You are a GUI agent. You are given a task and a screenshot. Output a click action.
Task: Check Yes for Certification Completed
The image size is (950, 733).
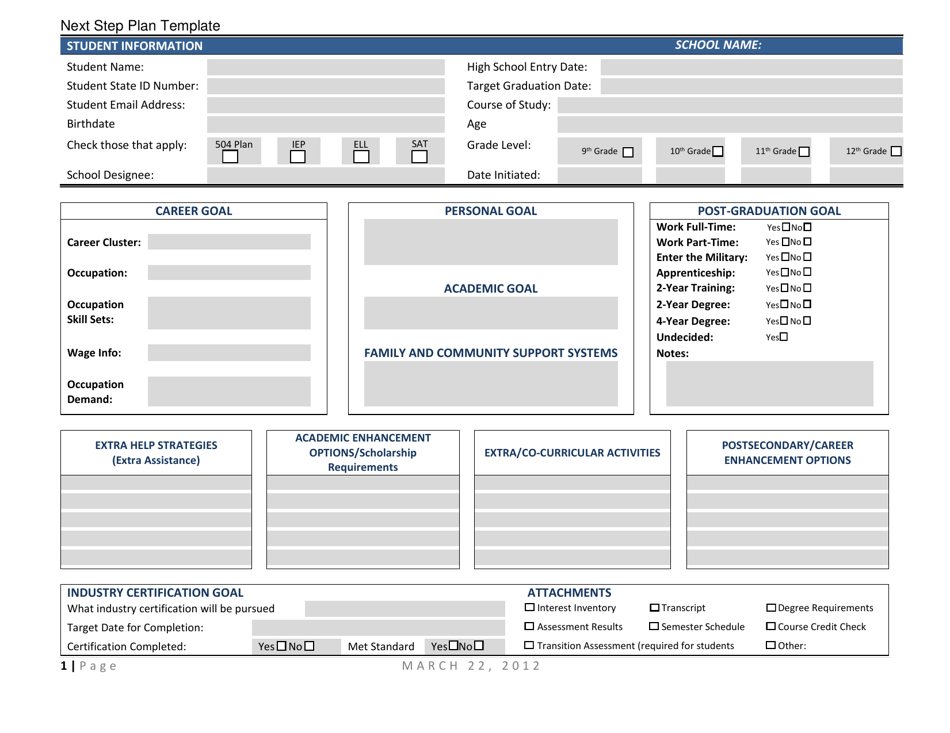[281, 646]
